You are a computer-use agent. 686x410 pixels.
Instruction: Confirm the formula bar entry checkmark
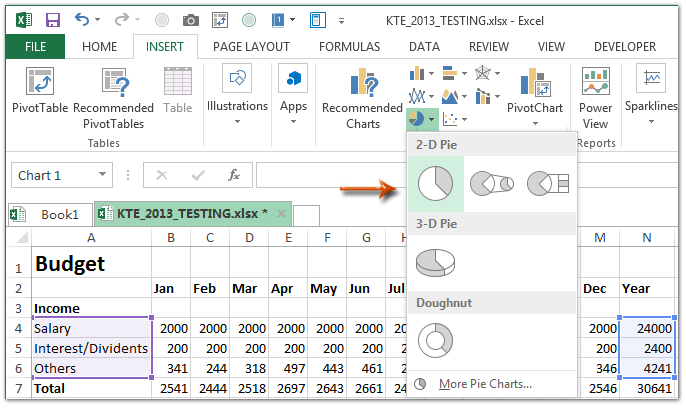point(198,175)
